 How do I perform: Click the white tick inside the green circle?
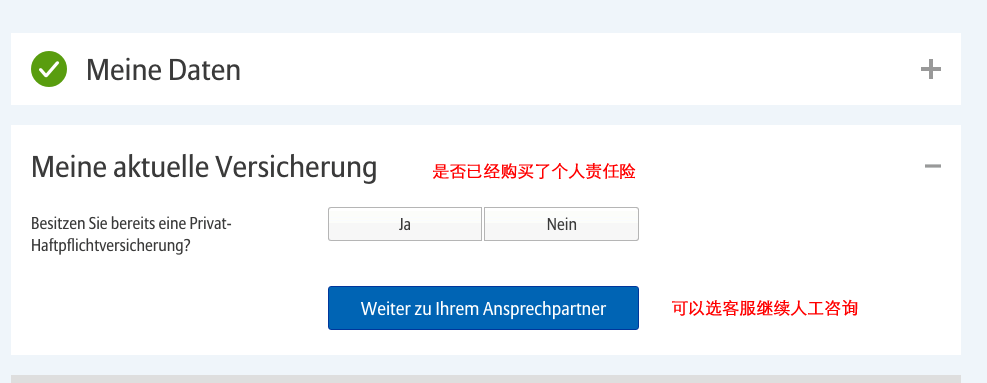pyautogui.click(x=49, y=69)
